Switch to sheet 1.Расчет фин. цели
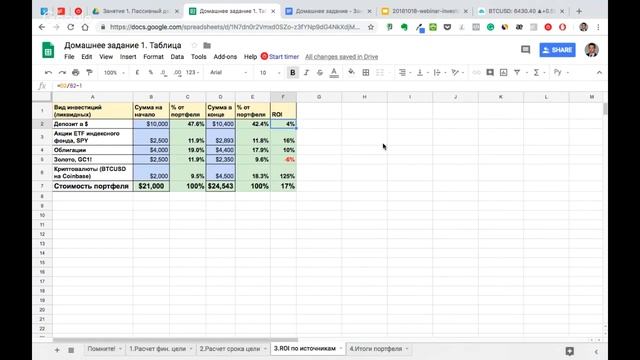Screen dimensions: 640x360 click(160, 349)
